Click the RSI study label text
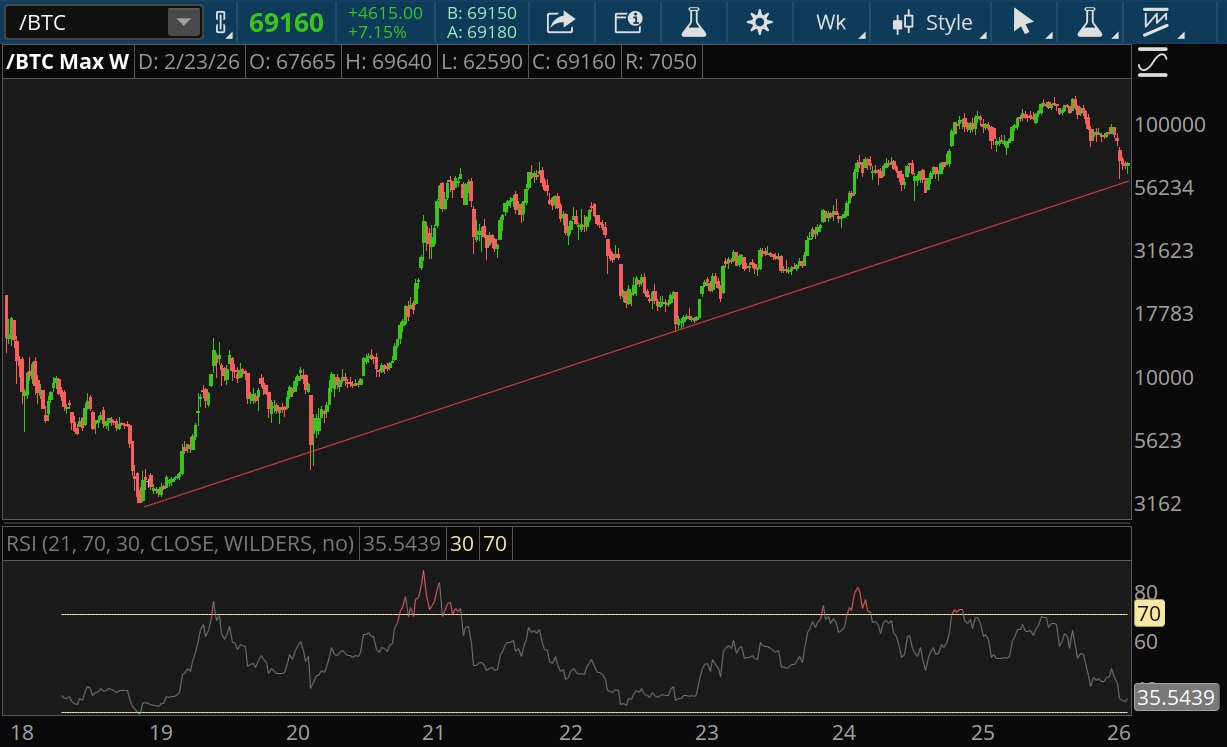Image resolution: width=1227 pixels, height=747 pixels. pos(180,544)
